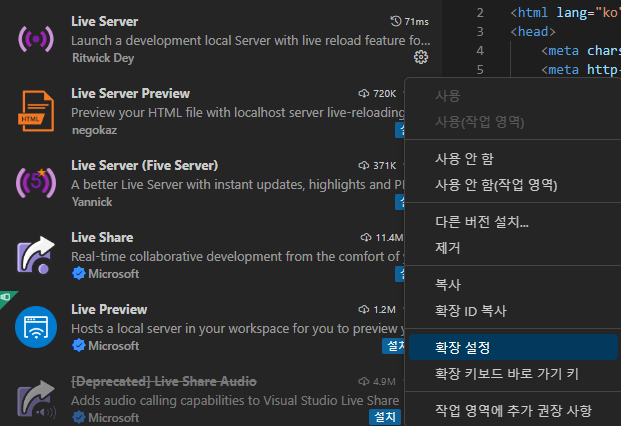Click the Live Server extension icon
621x426 pixels.
click(x=36, y=39)
